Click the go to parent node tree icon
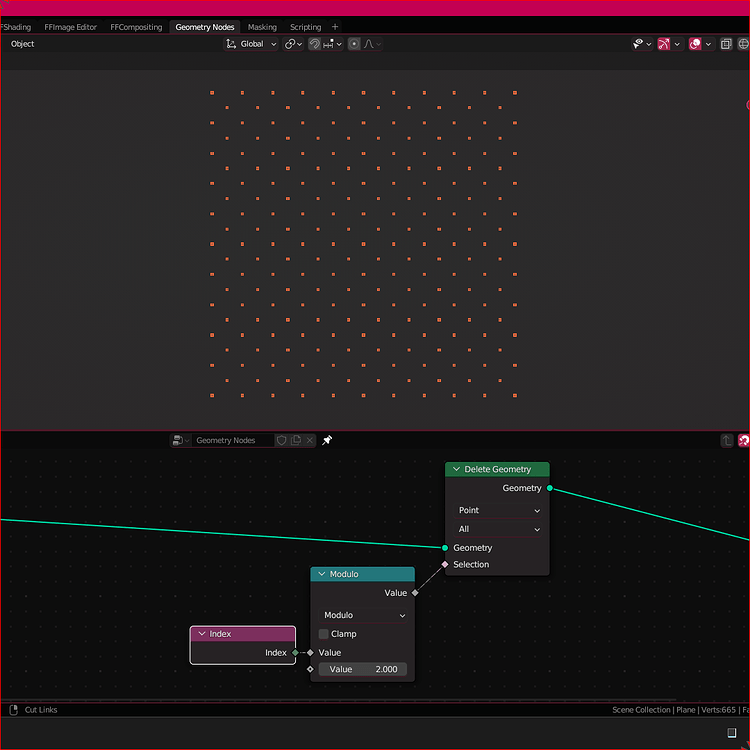This screenshot has width=750, height=750. click(x=727, y=440)
